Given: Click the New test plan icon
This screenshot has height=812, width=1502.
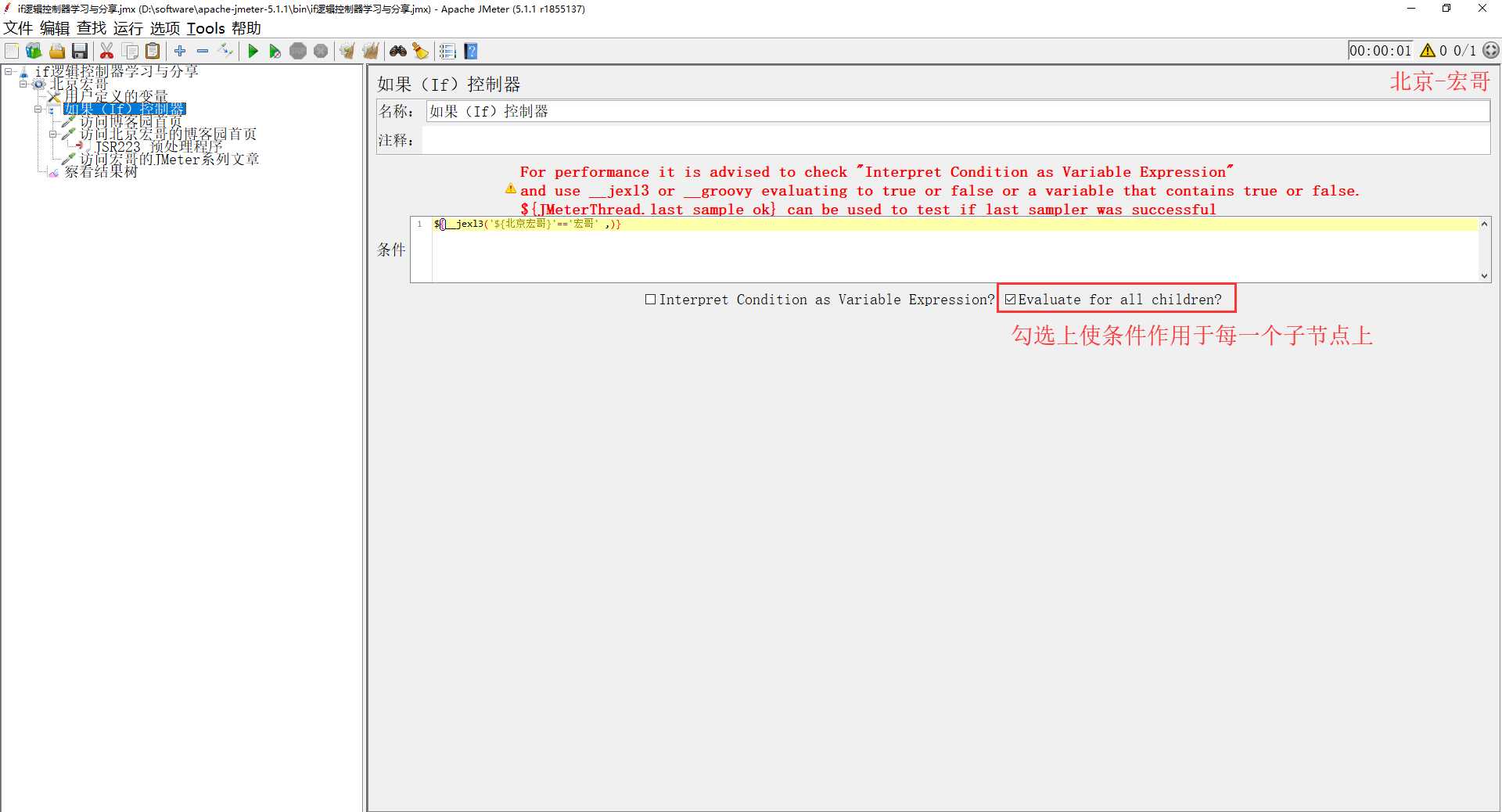Looking at the screenshot, I should (x=12, y=51).
